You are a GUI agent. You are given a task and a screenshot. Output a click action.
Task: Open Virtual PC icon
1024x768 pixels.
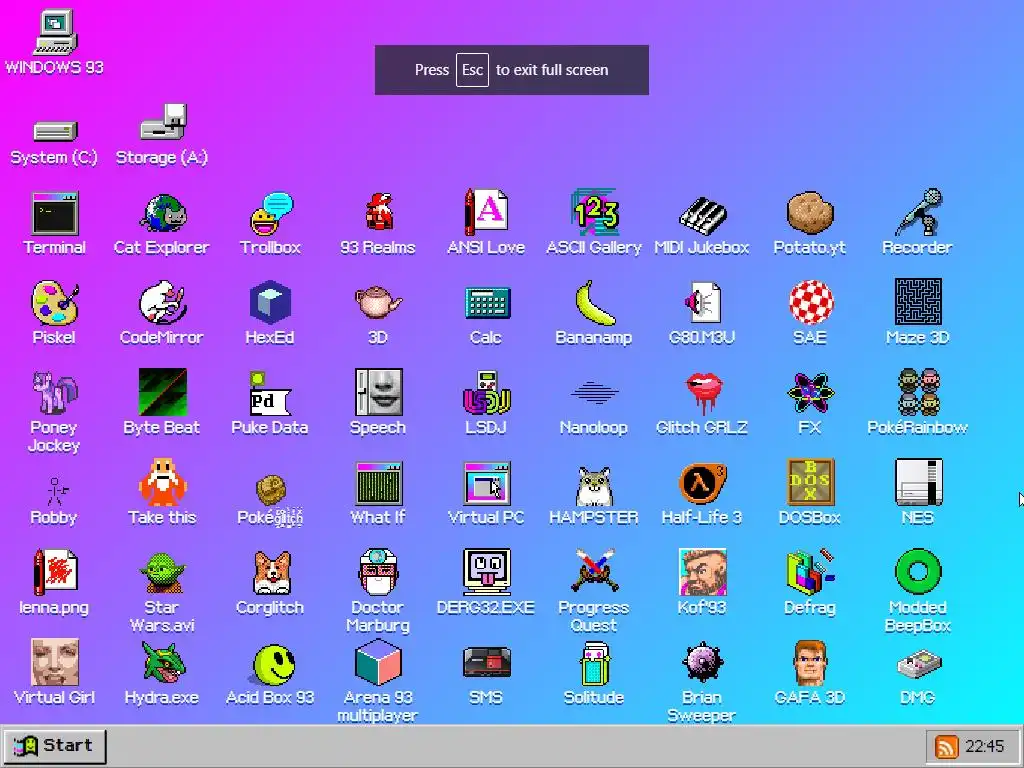(x=486, y=483)
